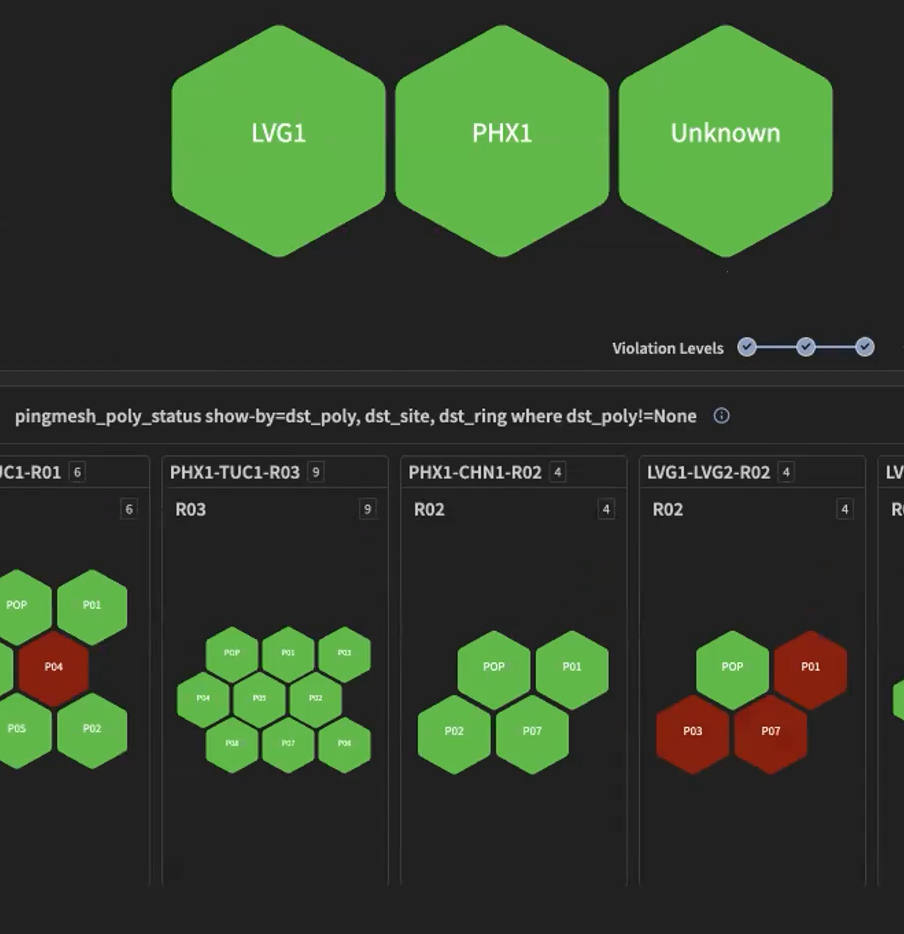Click the R03 ring row count badge 9

tap(367, 509)
